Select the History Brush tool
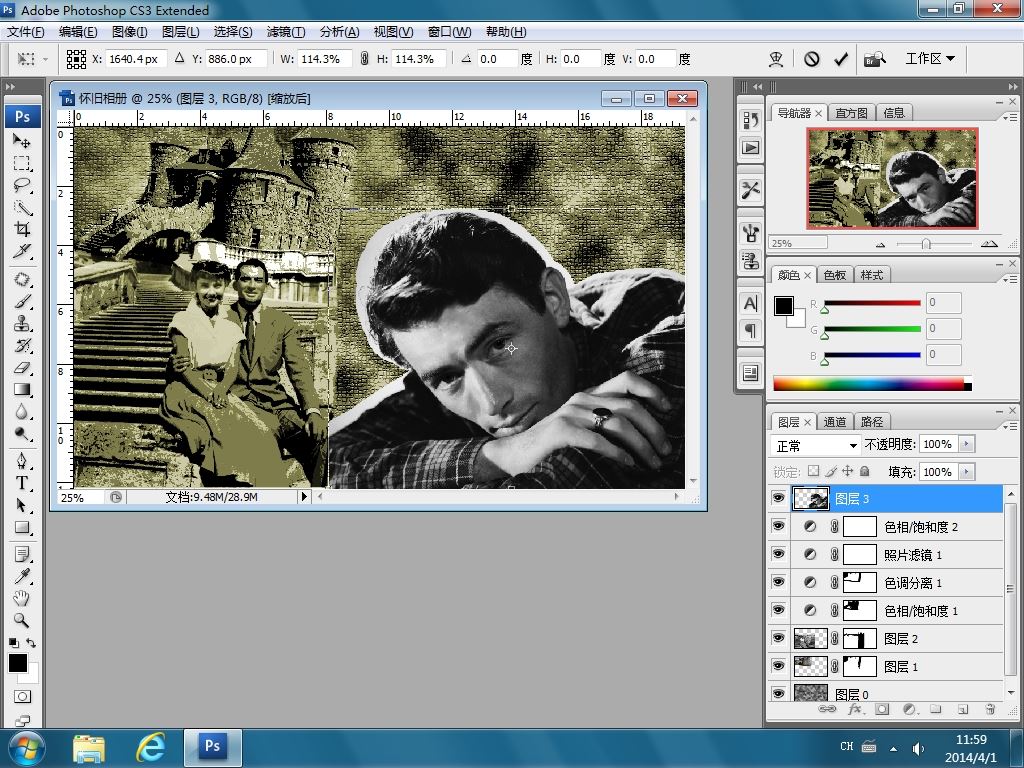This screenshot has width=1024, height=768. [x=22, y=345]
